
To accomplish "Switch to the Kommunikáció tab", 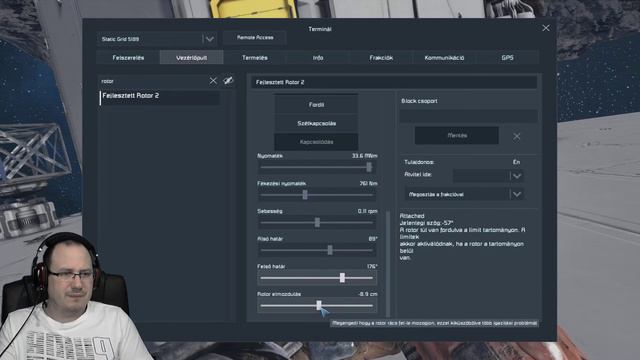I will pyautogui.click(x=444, y=58).
